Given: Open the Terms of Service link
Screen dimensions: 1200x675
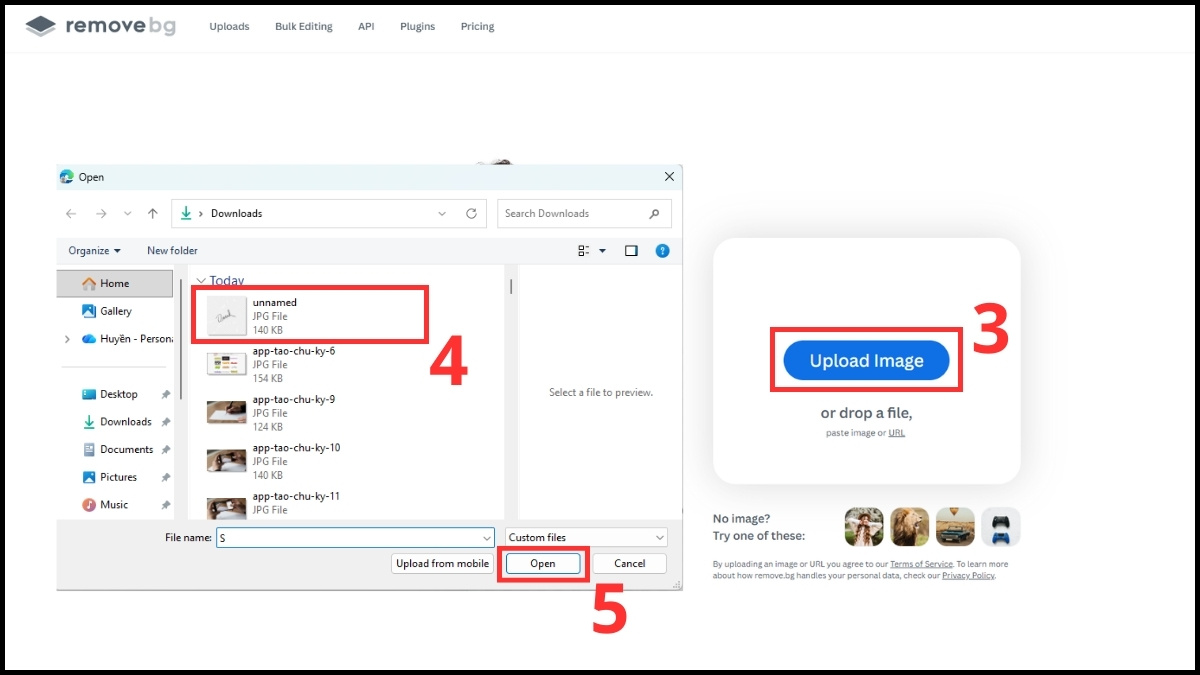Looking at the screenshot, I should (920, 563).
